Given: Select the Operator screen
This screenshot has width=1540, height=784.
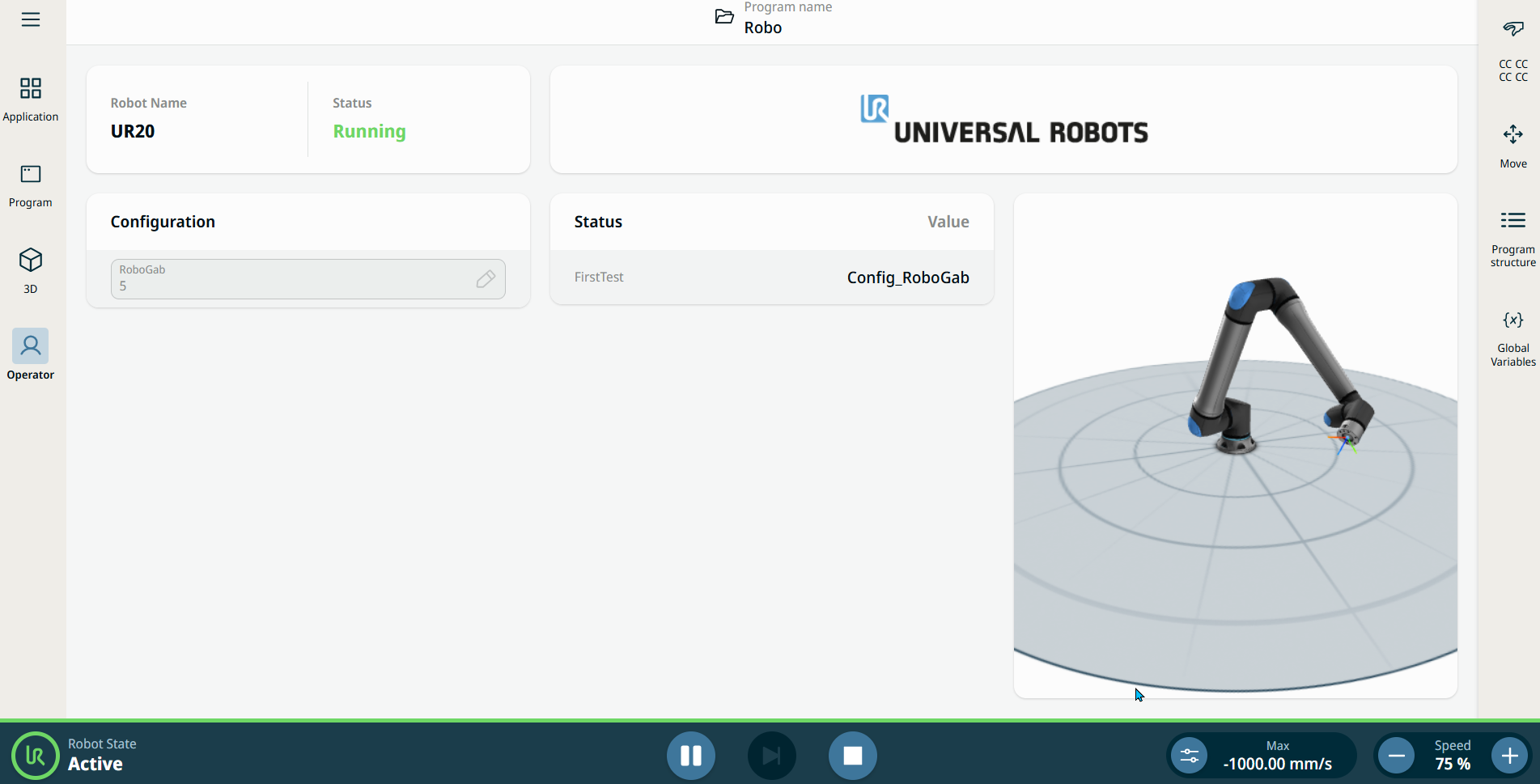Looking at the screenshot, I should point(31,354).
